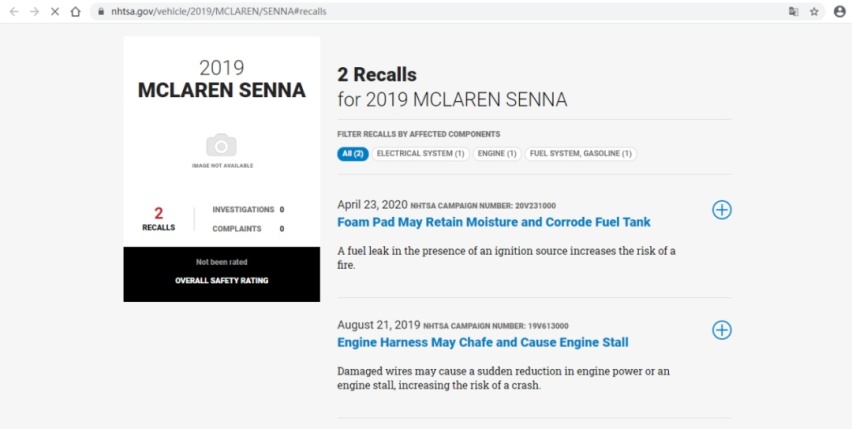This screenshot has height=429, width=852.
Task: Click the browser forward arrow
Action: [34, 11]
